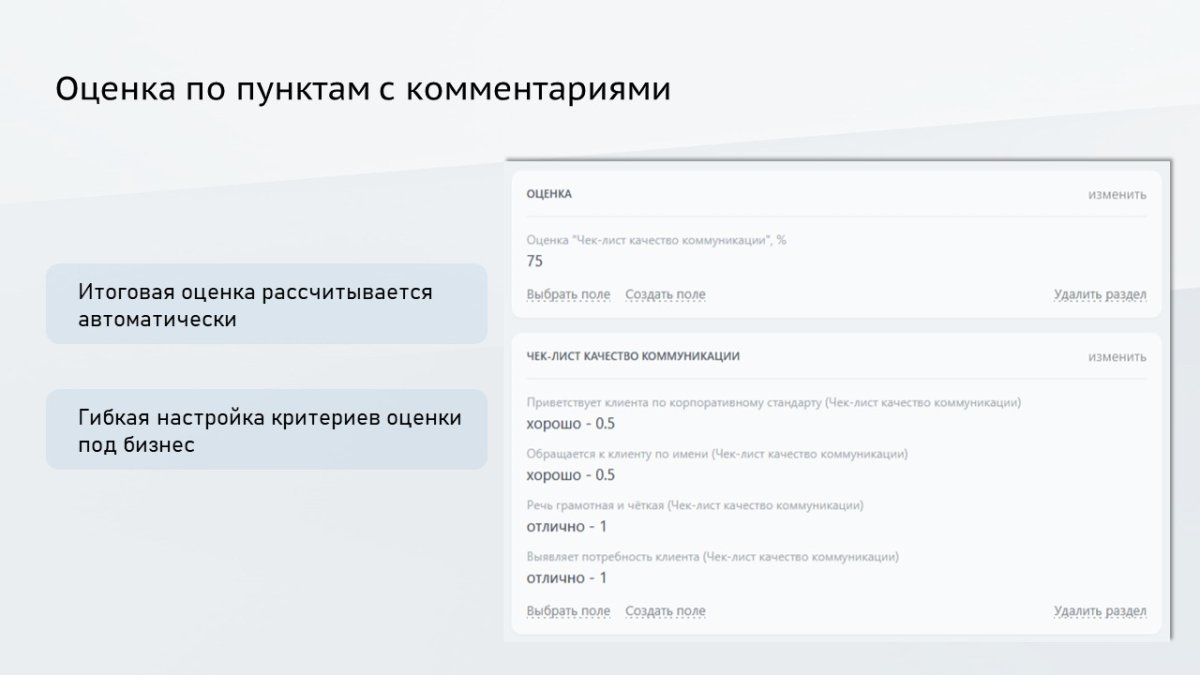This screenshot has height=675, width=1200.
Task: Select the score value 75
Action: 535,261
